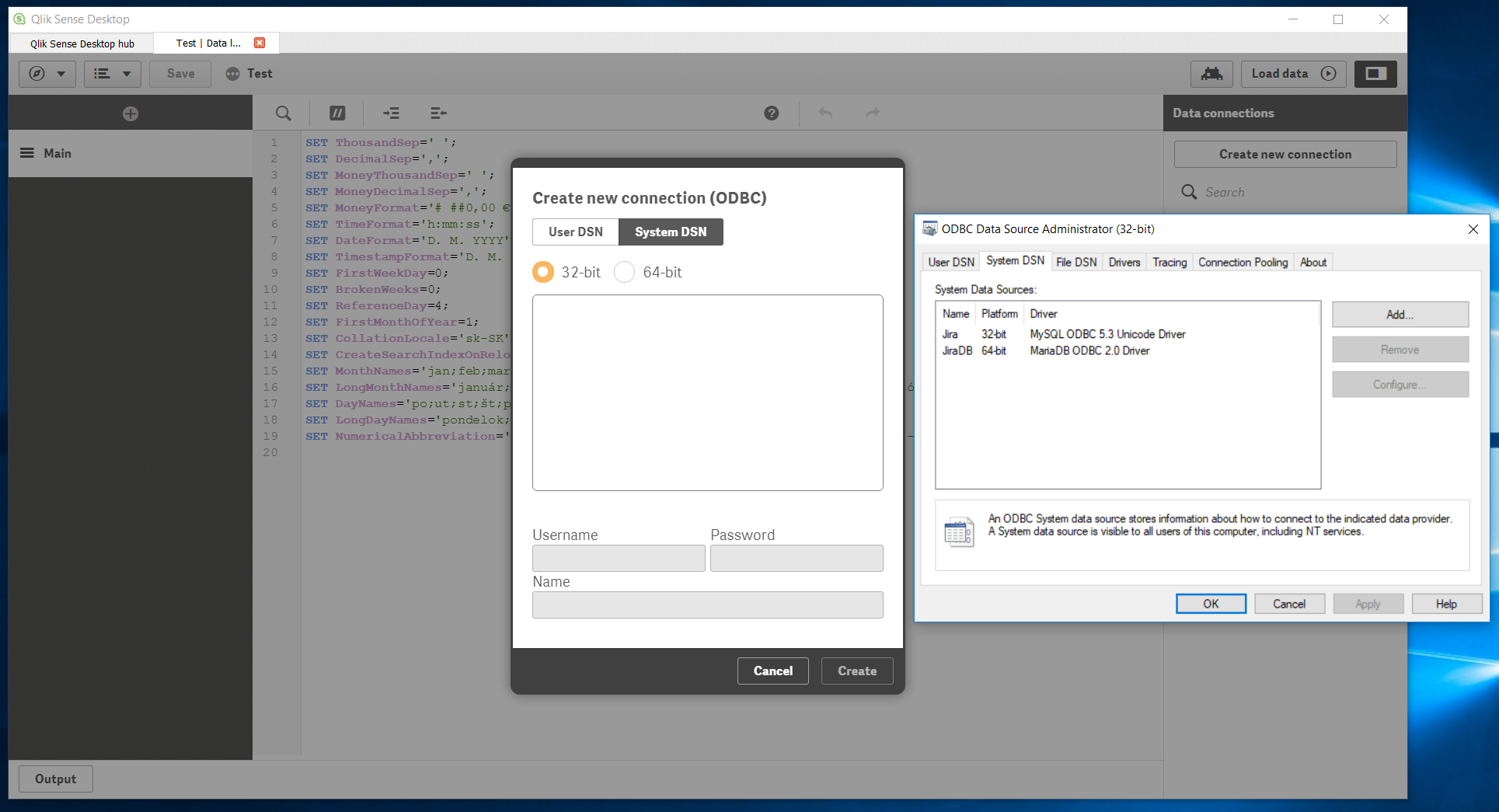The height and width of the screenshot is (812, 1499).
Task: Select the Test Data load editor tab
Action: 208,44
